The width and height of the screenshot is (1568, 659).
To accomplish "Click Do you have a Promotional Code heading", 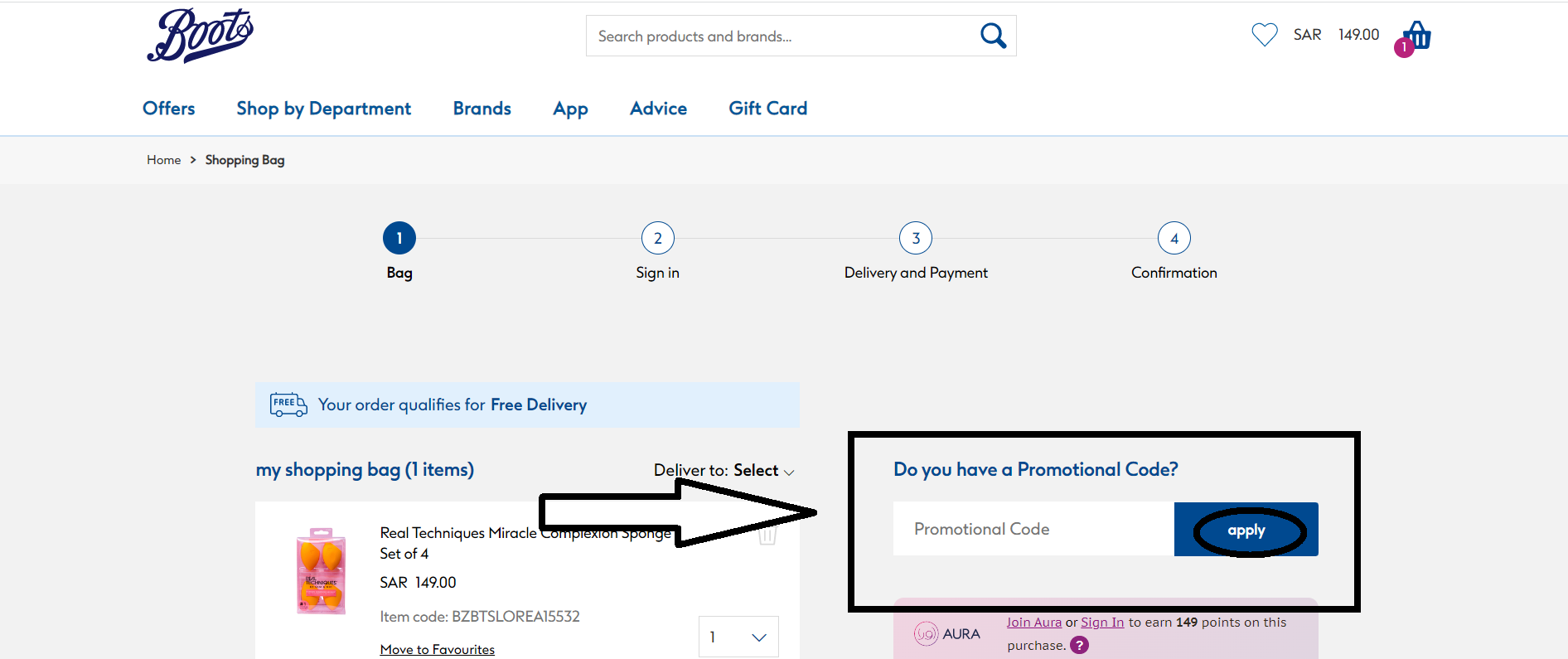I will 1036,469.
